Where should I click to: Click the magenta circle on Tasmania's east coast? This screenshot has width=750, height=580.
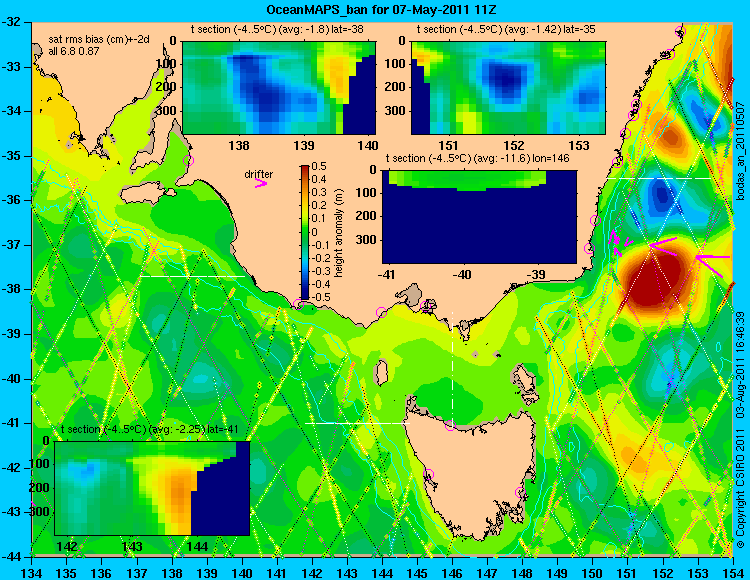click(x=520, y=492)
